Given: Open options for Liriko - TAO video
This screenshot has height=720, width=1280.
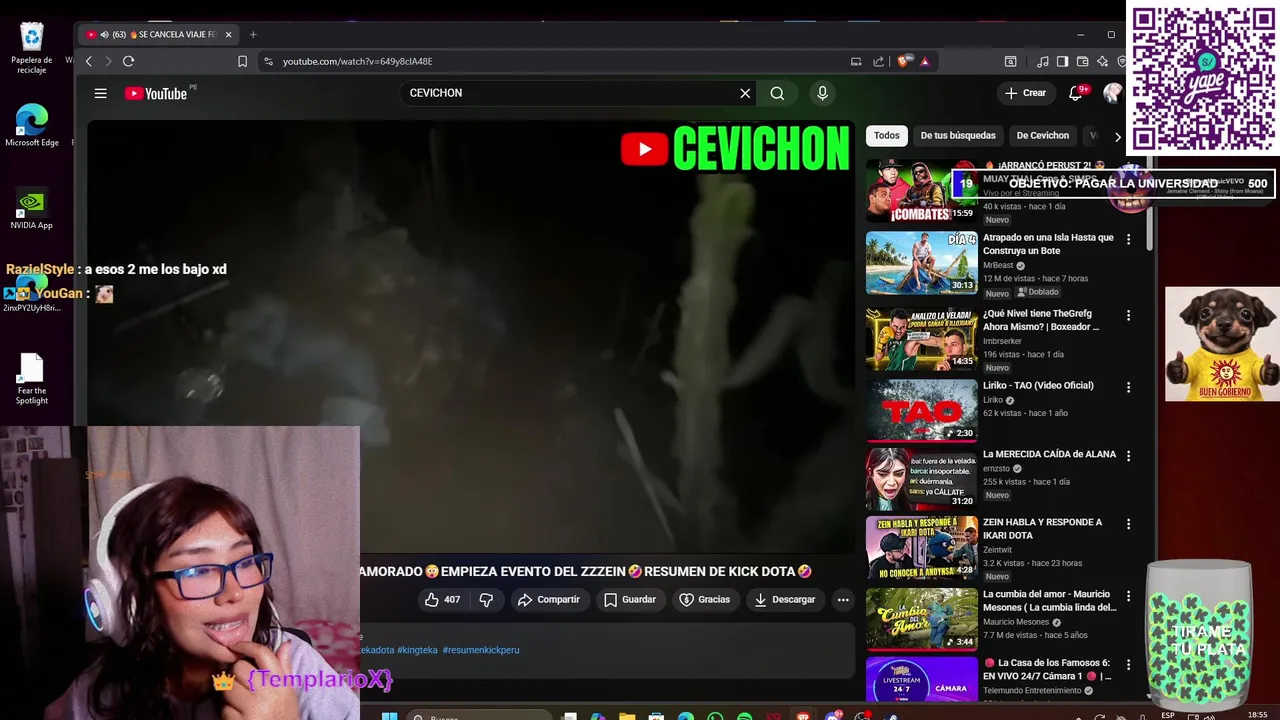Looking at the screenshot, I should 1128,387.
